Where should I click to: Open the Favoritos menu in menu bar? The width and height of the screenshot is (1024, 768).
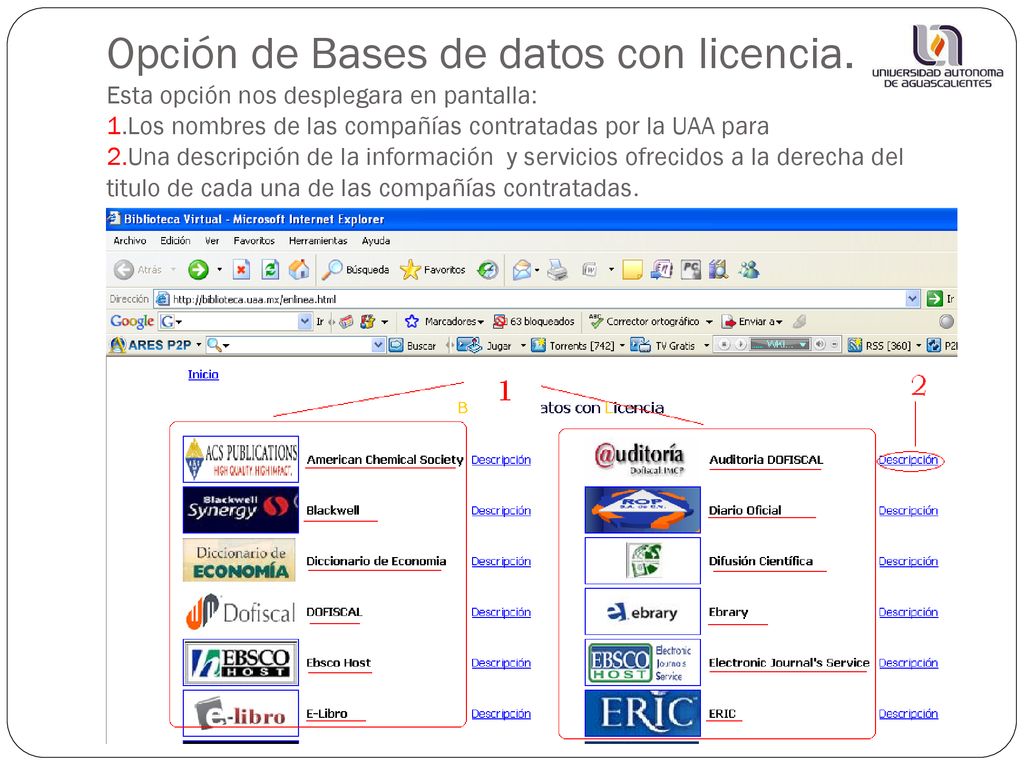[254, 240]
